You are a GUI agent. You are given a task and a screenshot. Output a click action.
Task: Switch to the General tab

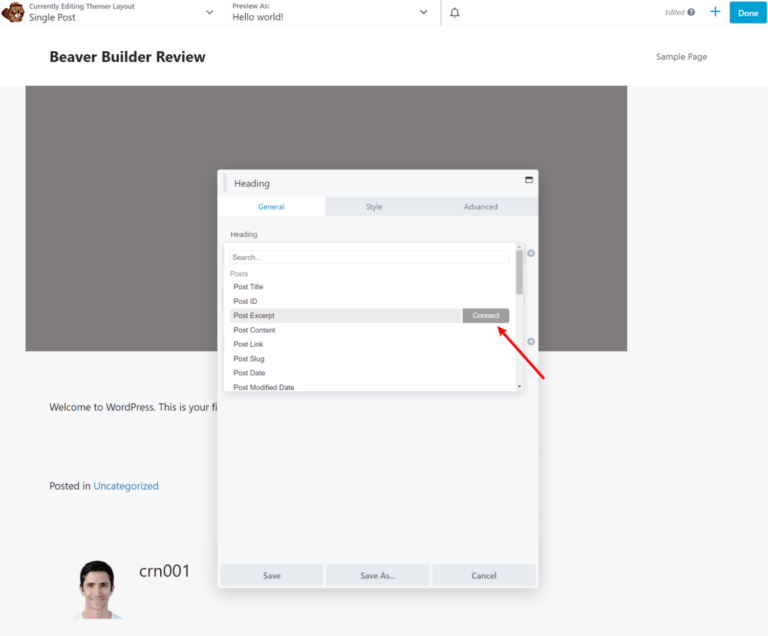point(271,207)
